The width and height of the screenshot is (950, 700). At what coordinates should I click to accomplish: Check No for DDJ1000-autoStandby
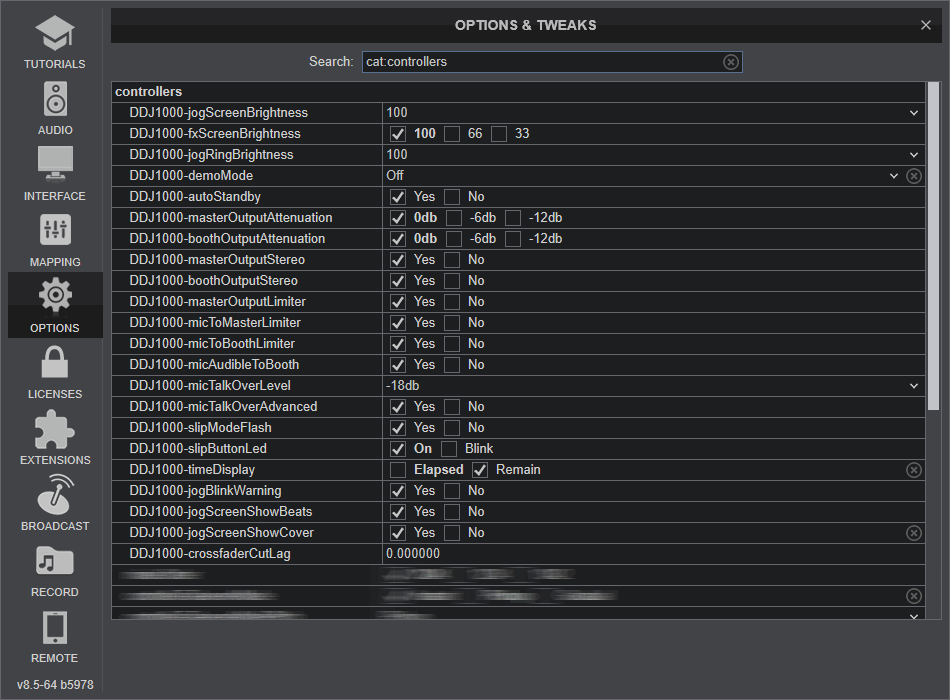pos(453,197)
